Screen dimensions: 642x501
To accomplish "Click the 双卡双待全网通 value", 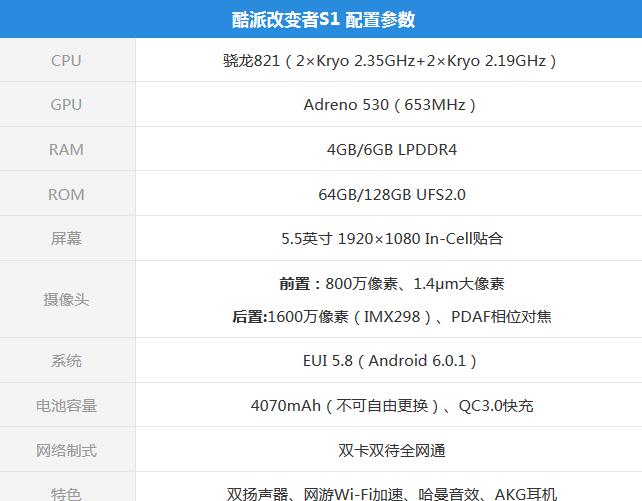I will pos(392,450).
